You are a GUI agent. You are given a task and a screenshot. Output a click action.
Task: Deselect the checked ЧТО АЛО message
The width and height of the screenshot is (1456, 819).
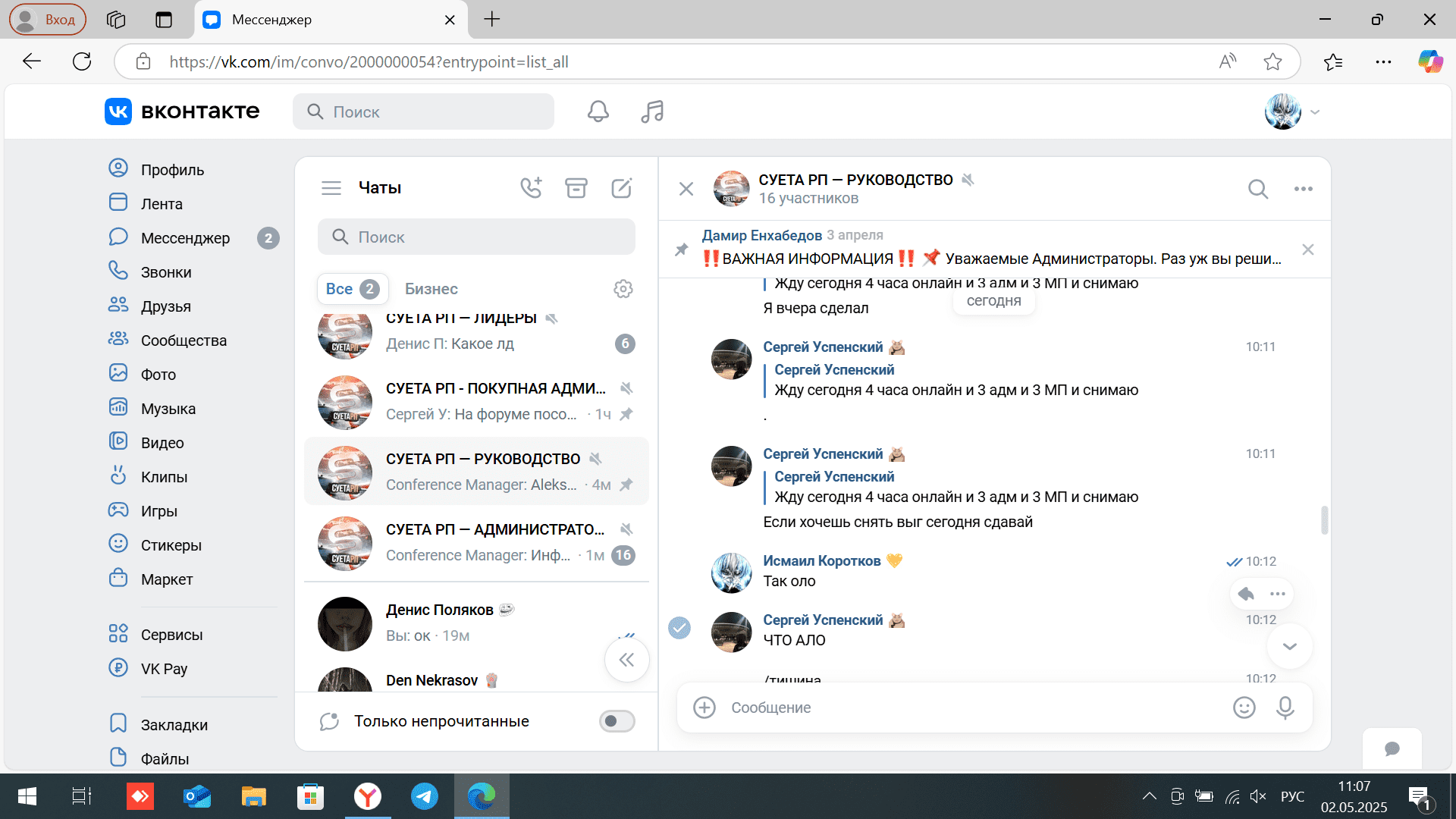pyautogui.click(x=679, y=628)
